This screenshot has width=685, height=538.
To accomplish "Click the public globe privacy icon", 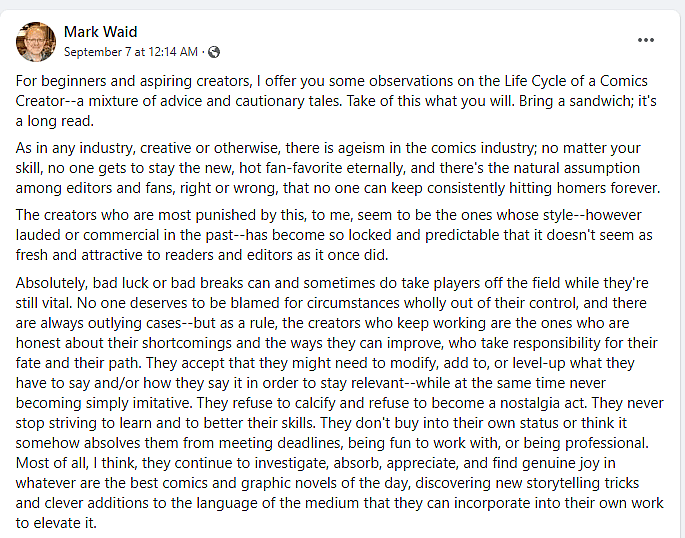I will point(214,51).
